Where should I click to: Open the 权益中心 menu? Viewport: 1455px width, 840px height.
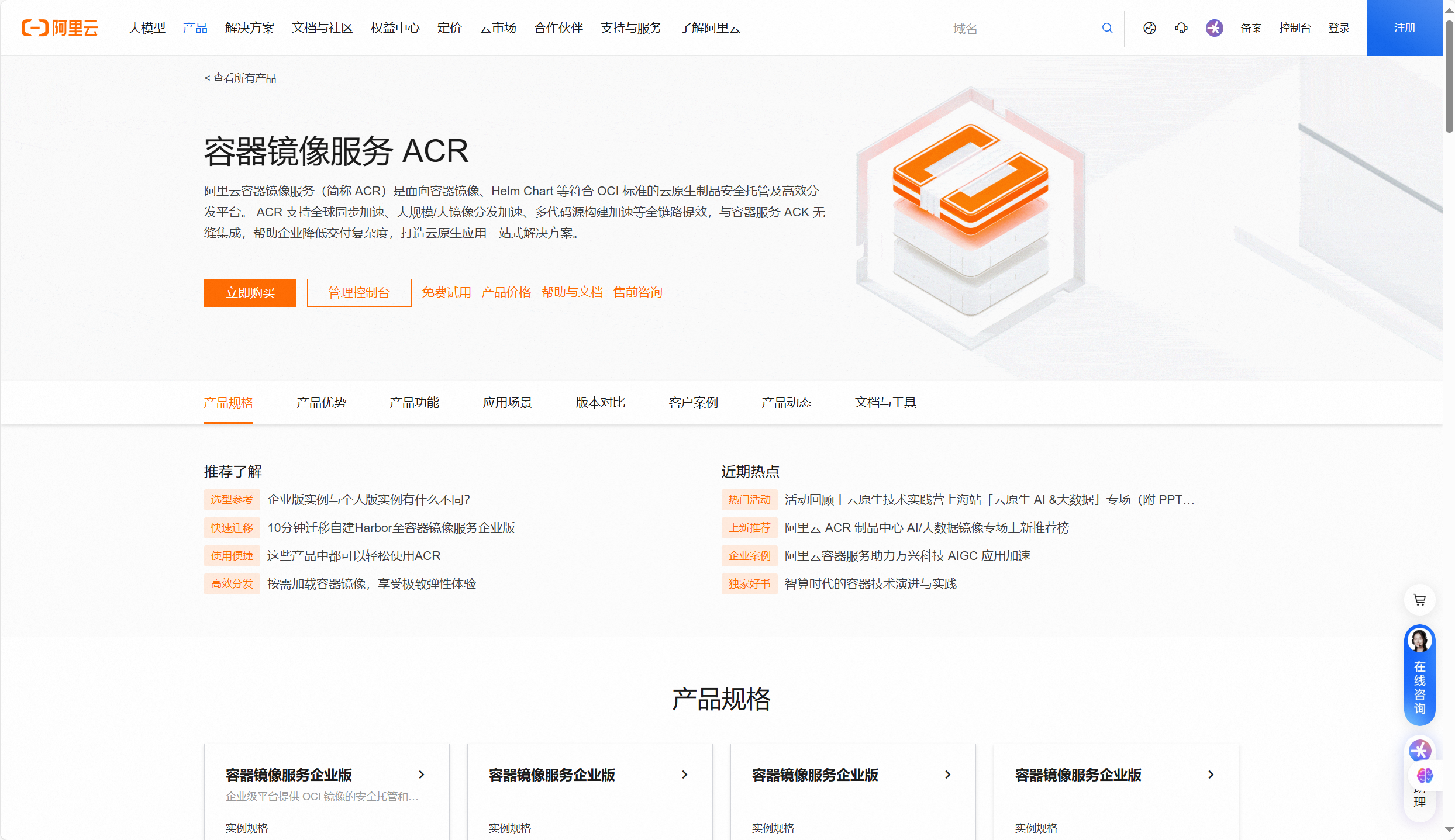coord(395,28)
